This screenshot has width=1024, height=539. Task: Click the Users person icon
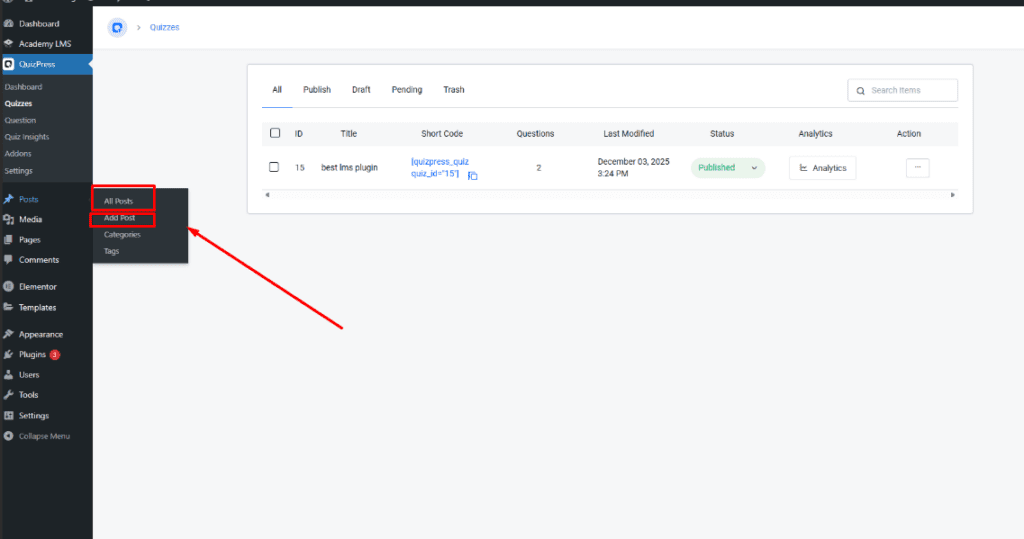click(8, 374)
